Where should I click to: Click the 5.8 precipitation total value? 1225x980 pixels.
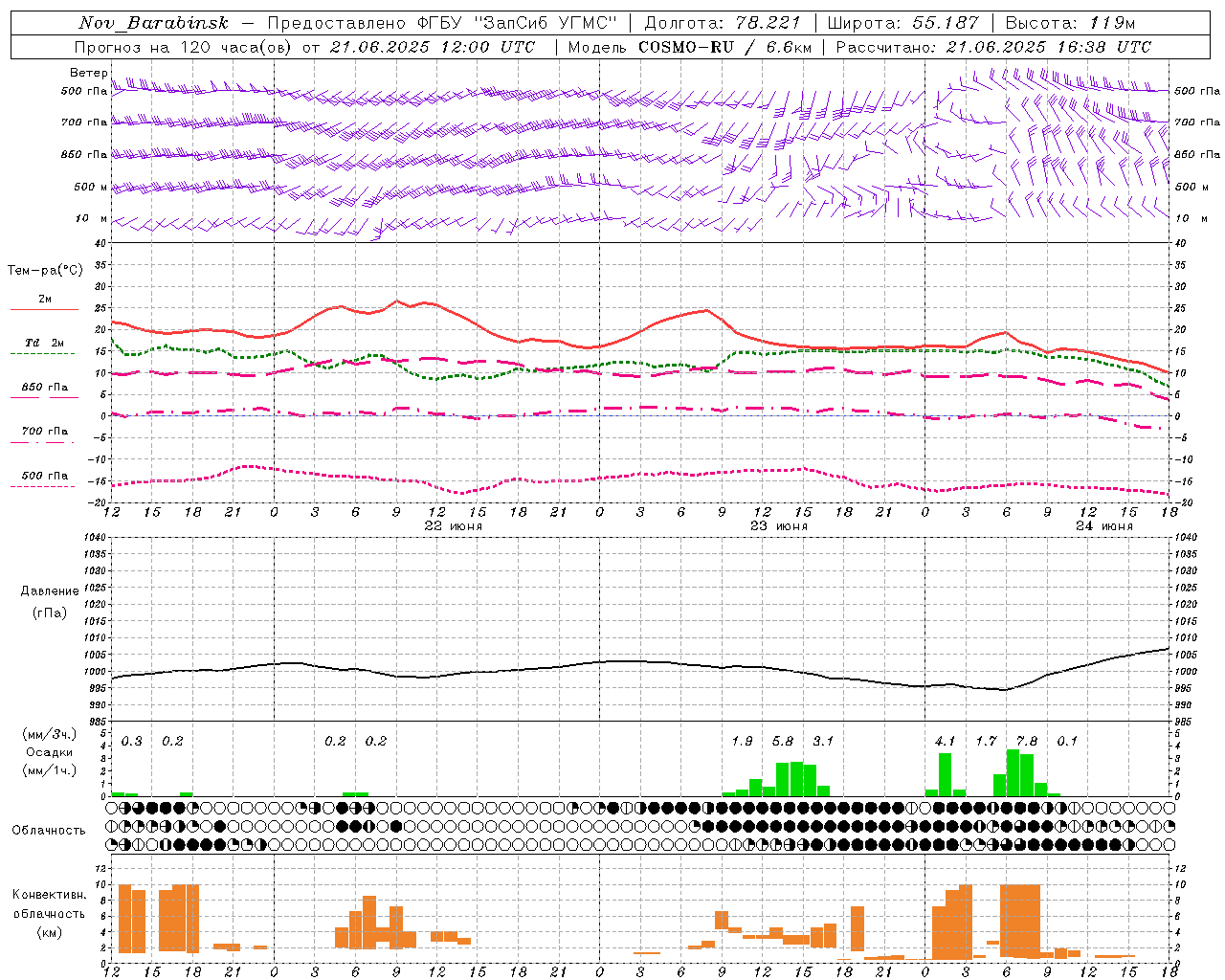[783, 741]
